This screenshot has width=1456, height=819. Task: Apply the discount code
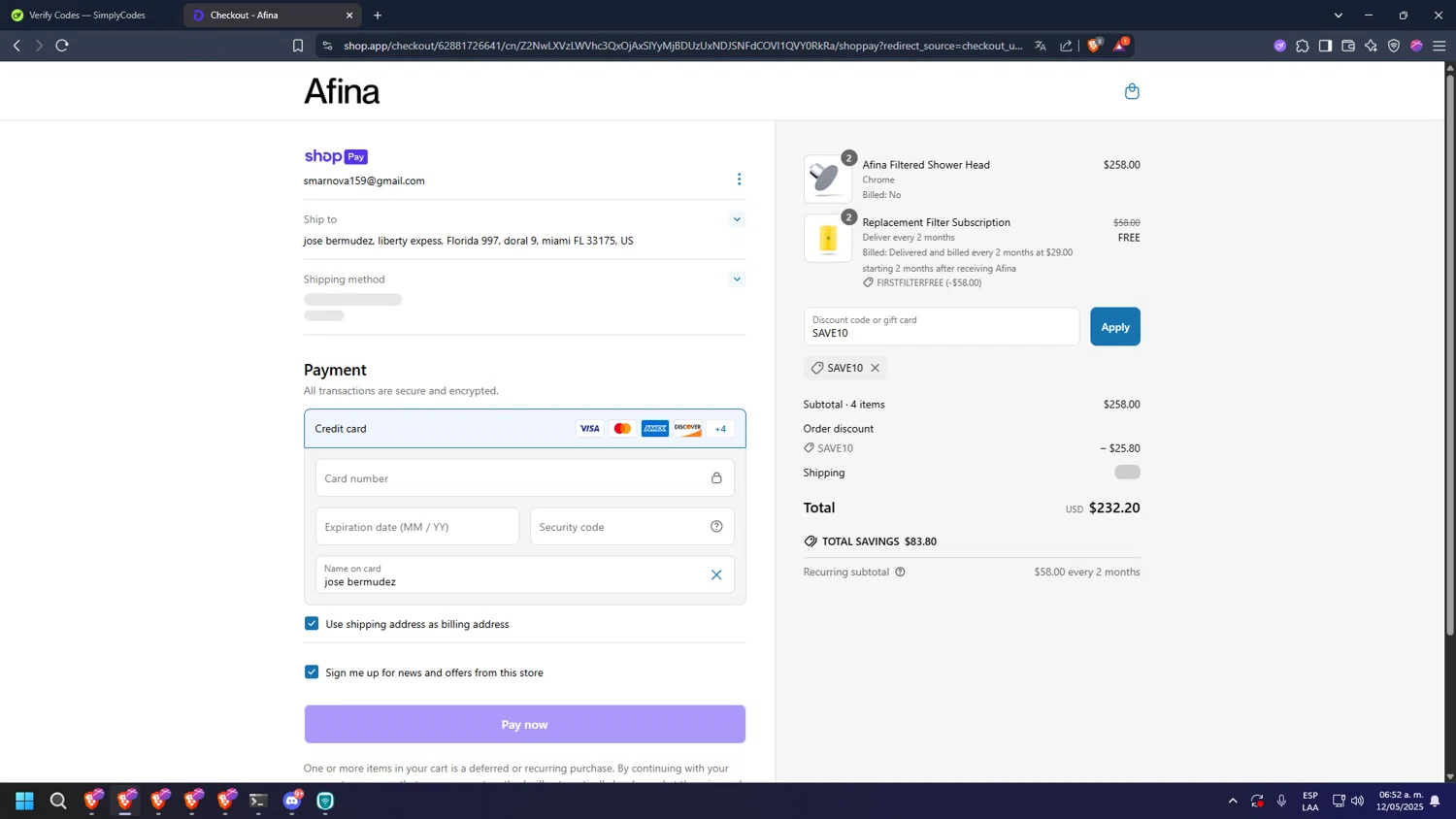1115,327
